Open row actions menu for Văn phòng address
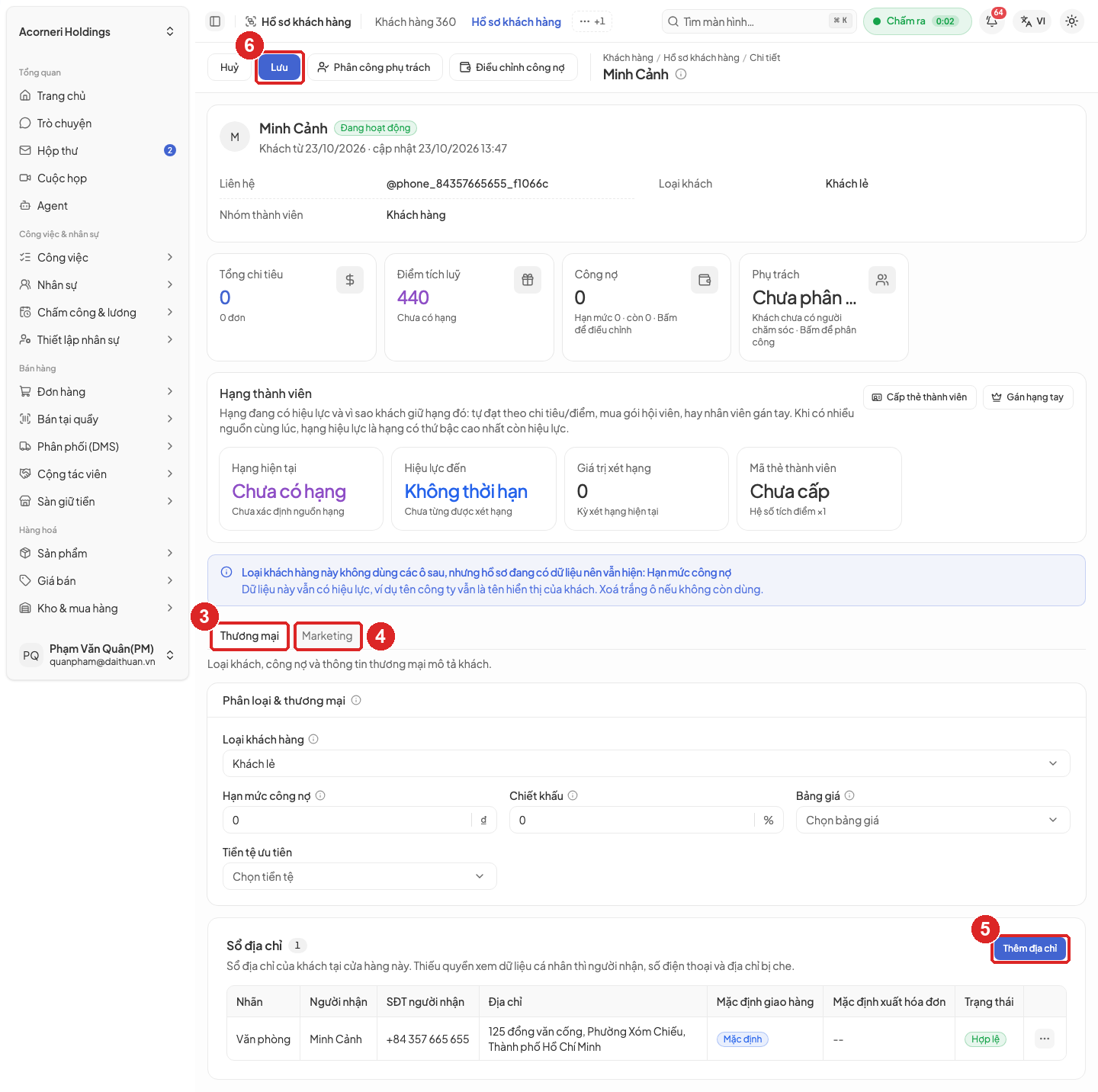The image size is (1098, 1092). [x=1045, y=1039]
